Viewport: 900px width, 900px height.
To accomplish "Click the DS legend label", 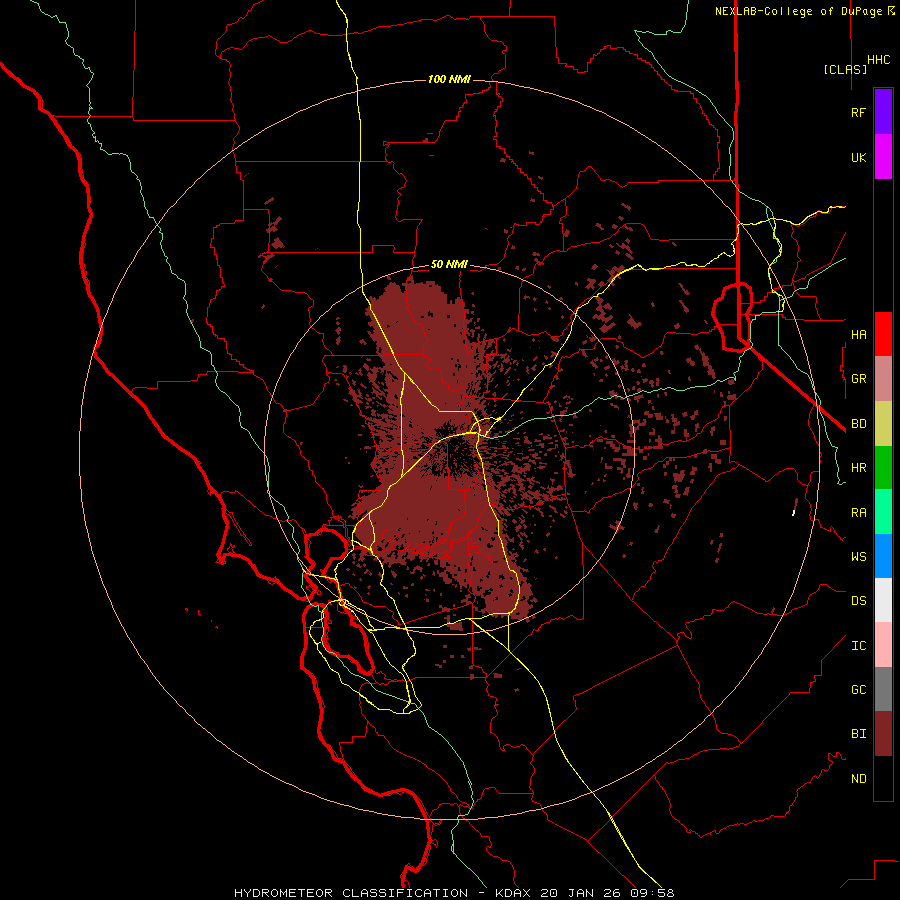I will 858,601.
